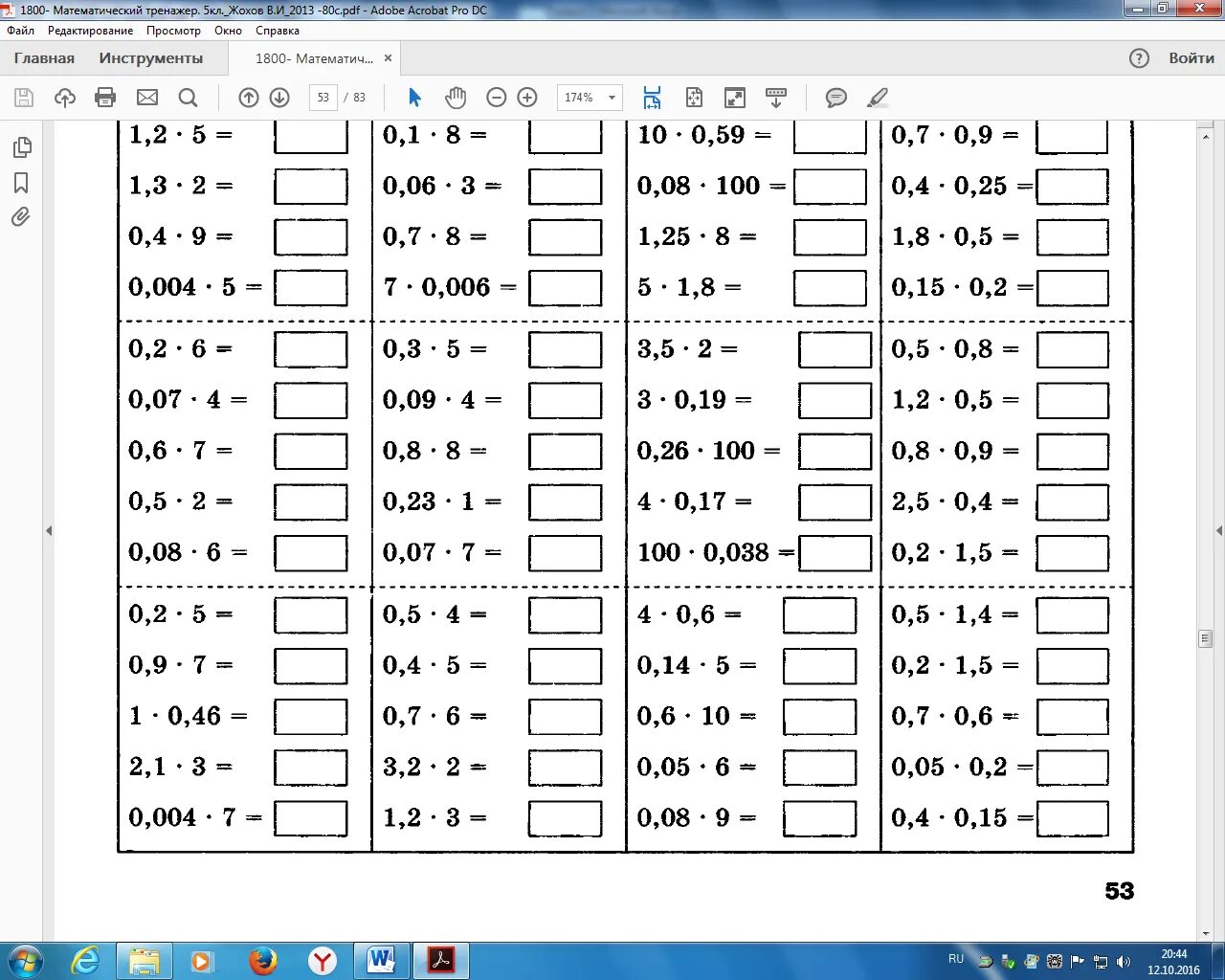Click the answer box for 1,2 · 5
1225x980 pixels.
tap(311, 136)
